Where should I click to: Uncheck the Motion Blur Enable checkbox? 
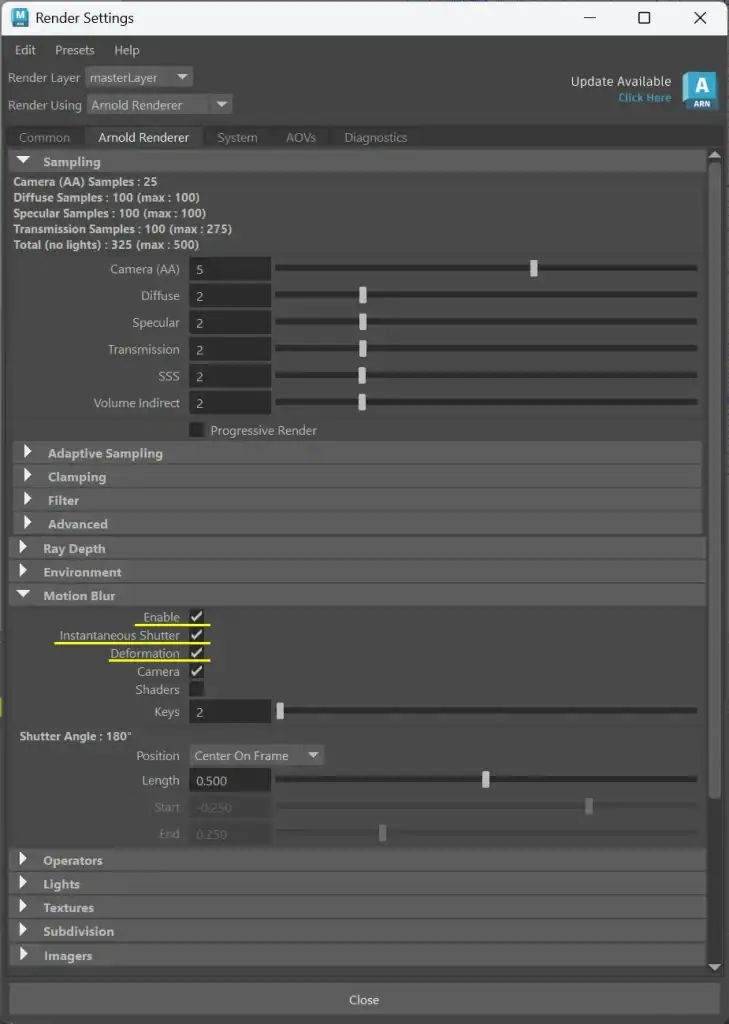[197, 616]
